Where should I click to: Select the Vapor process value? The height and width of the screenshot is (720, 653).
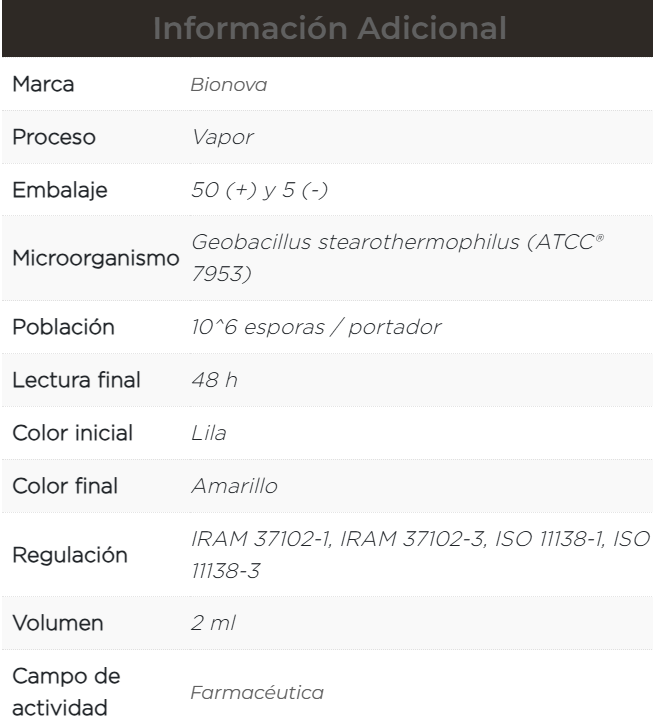tap(221, 137)
